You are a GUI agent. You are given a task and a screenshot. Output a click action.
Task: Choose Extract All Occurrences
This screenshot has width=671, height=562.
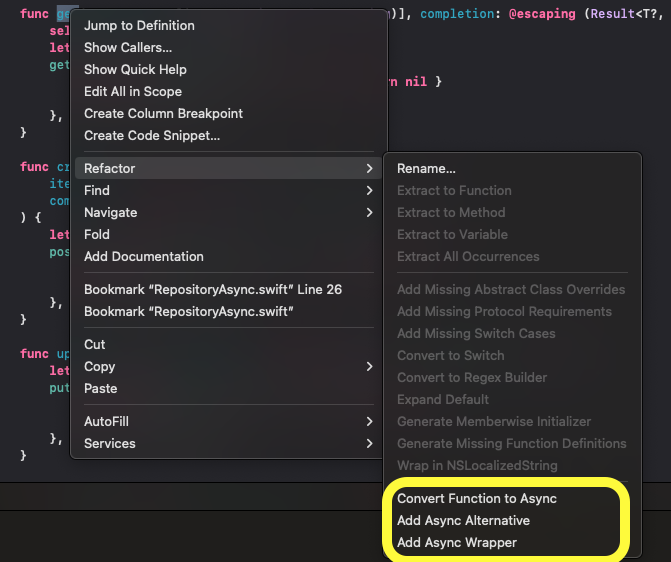pyautogui.click(x=512, y=256)
